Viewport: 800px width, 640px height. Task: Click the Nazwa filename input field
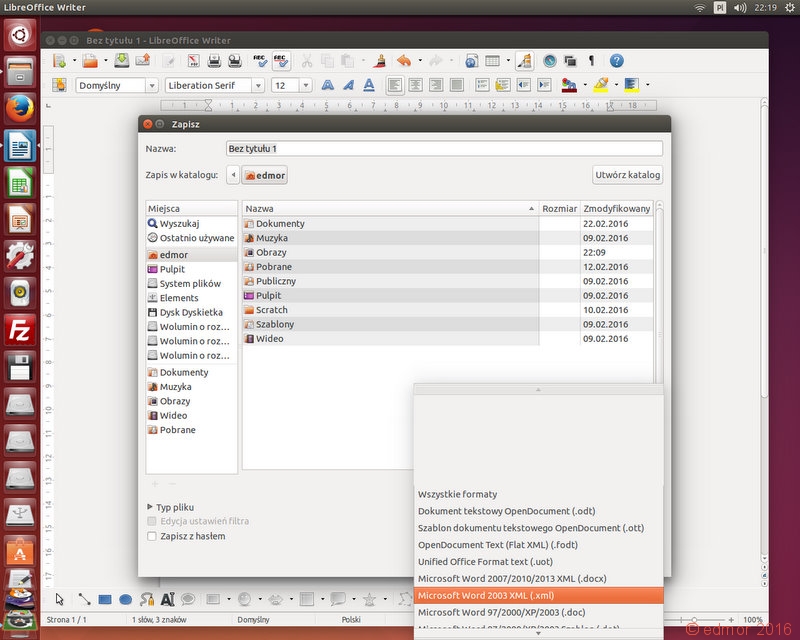[444, 149]
